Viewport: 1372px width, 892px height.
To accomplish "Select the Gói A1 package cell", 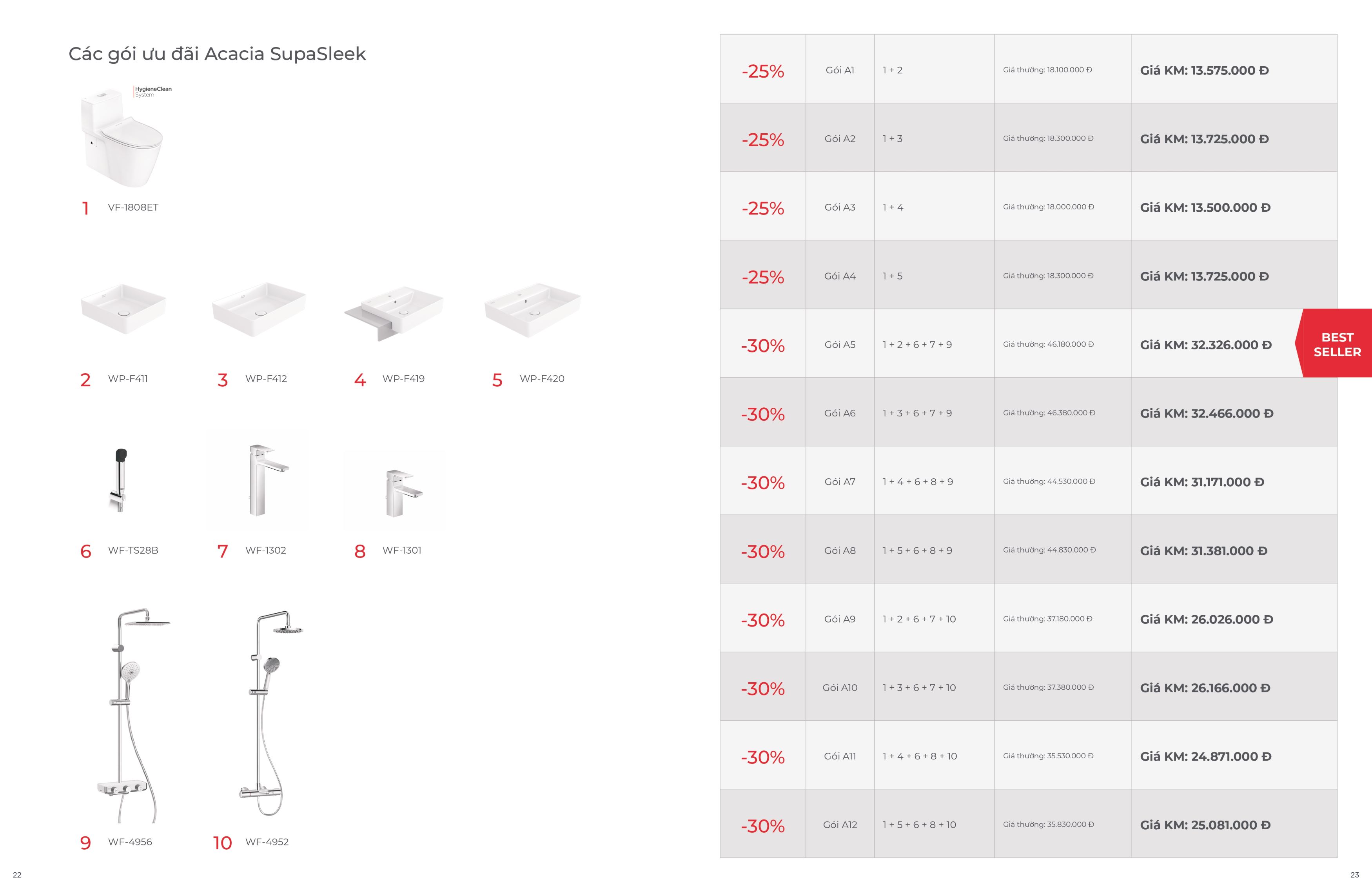I will coord(839,70).
